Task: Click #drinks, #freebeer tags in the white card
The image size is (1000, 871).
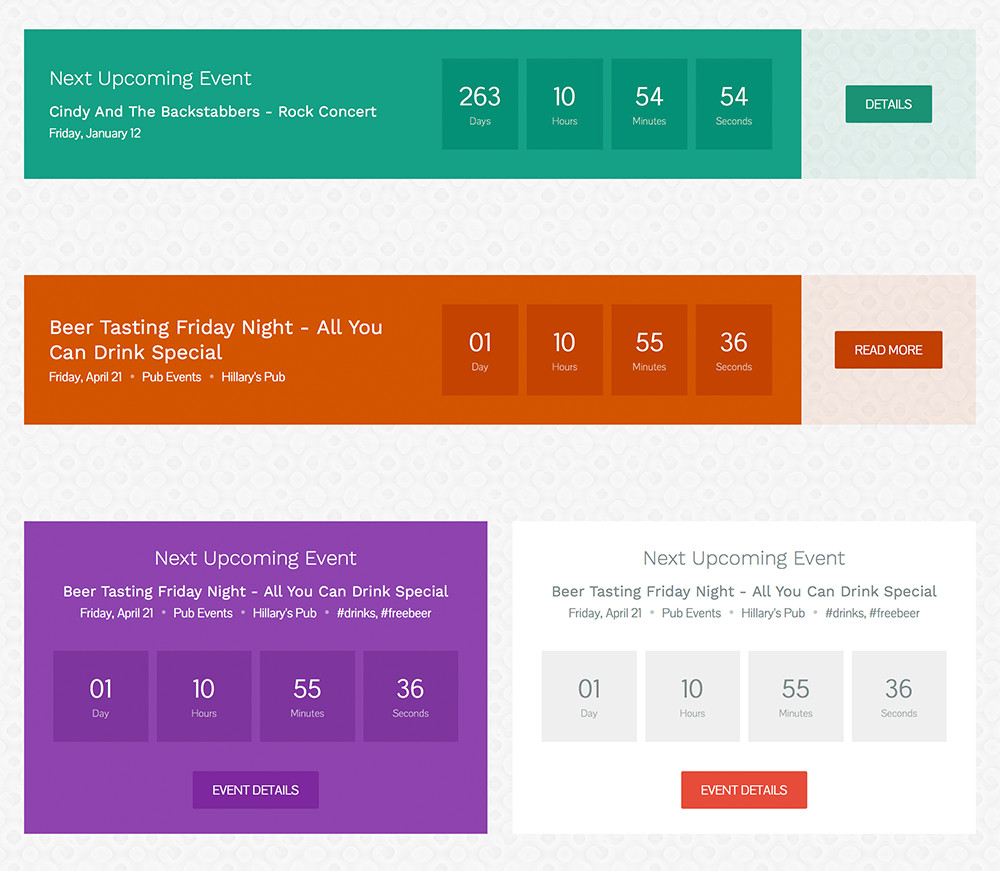Action: (x=872, y=613)
